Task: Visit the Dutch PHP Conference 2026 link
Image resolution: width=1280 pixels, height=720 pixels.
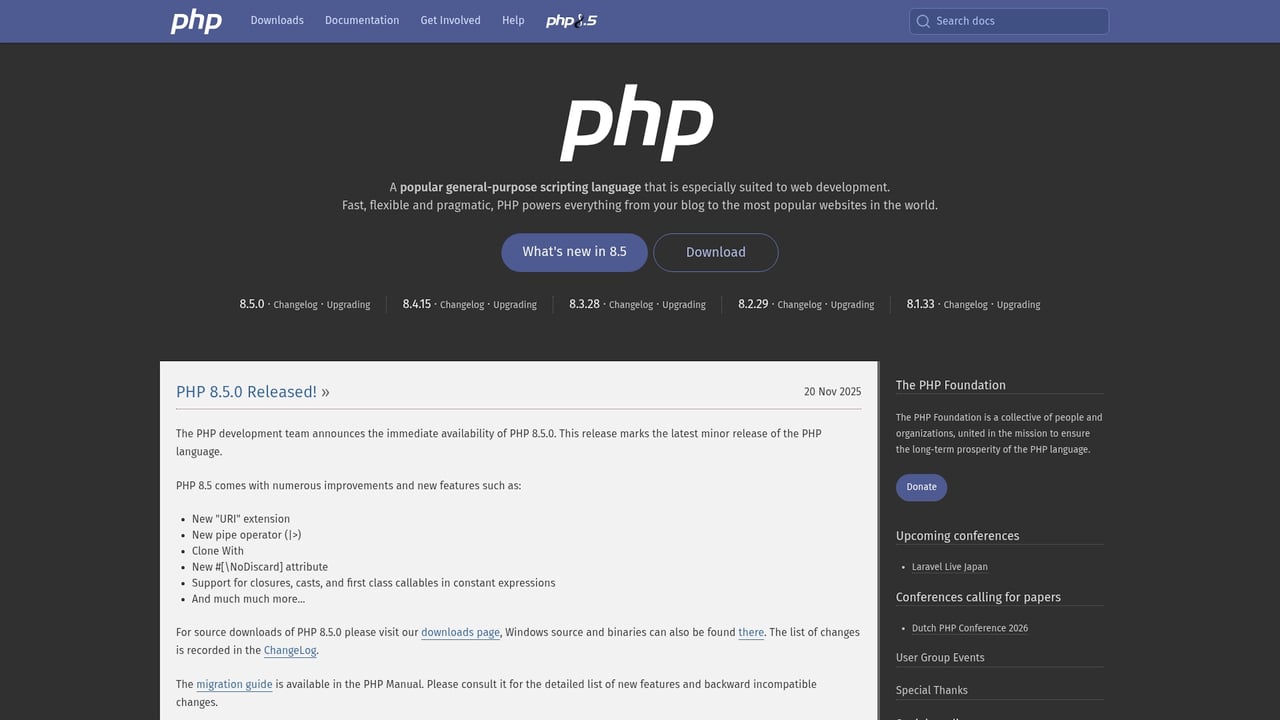Action: click(968, 628)
